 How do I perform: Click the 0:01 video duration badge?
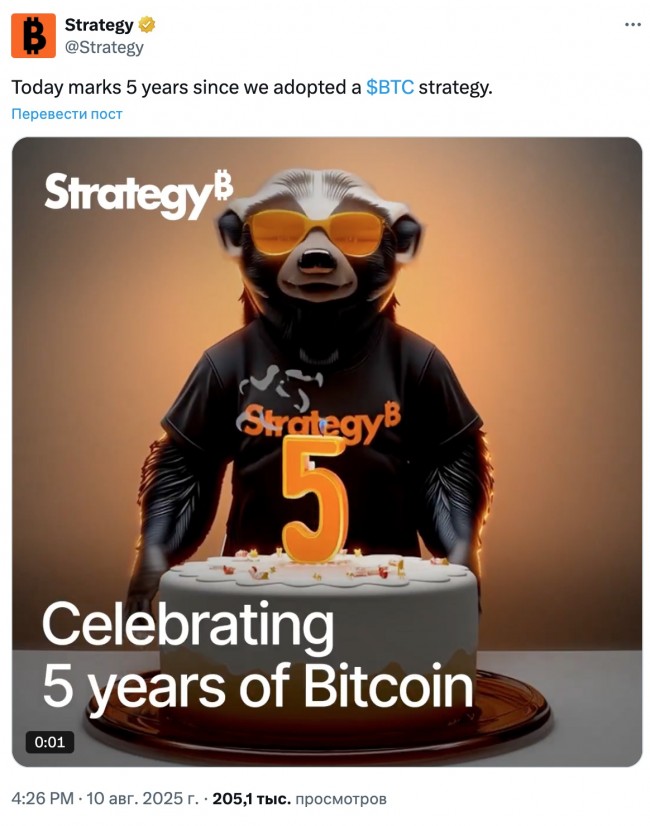coord(50,742)
